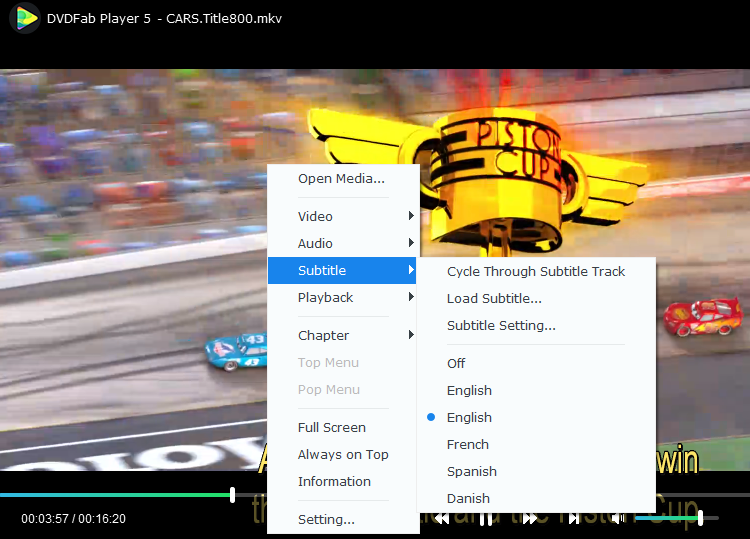The width and height of the screenshot is (750, 539).
Task: Choose Full Screen from context menu
Action: [331, 427]
